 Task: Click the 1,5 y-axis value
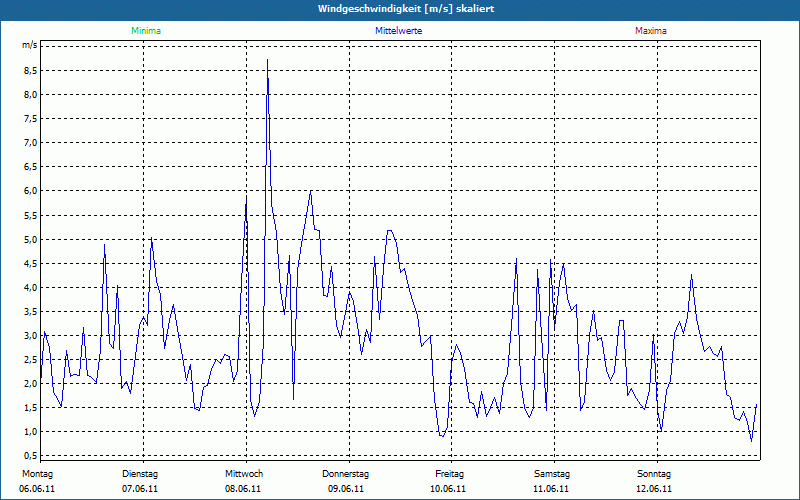[31, 408]
